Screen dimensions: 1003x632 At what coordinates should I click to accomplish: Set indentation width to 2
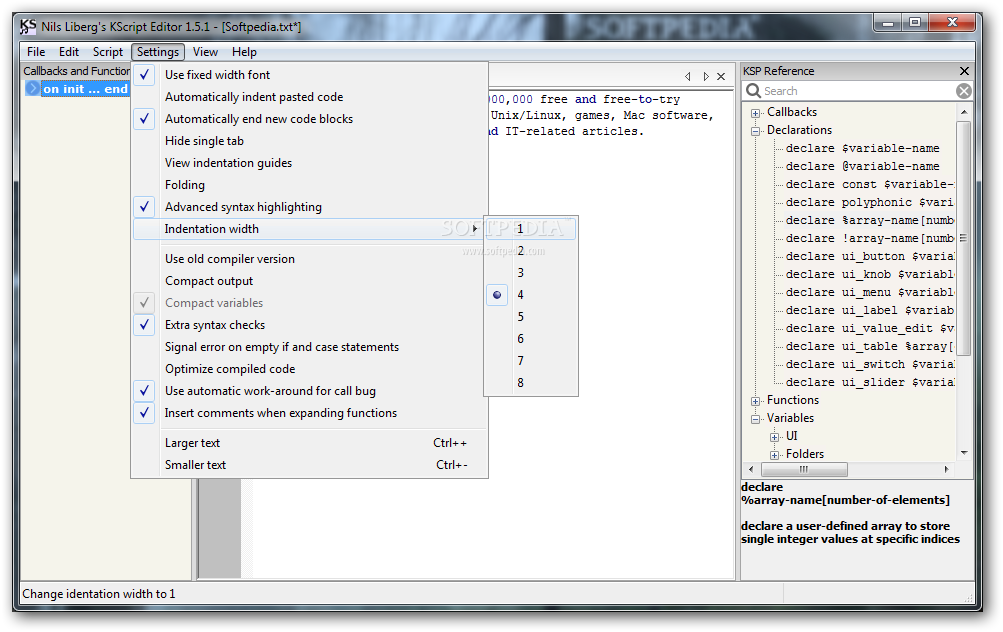[x=531, y=251]
